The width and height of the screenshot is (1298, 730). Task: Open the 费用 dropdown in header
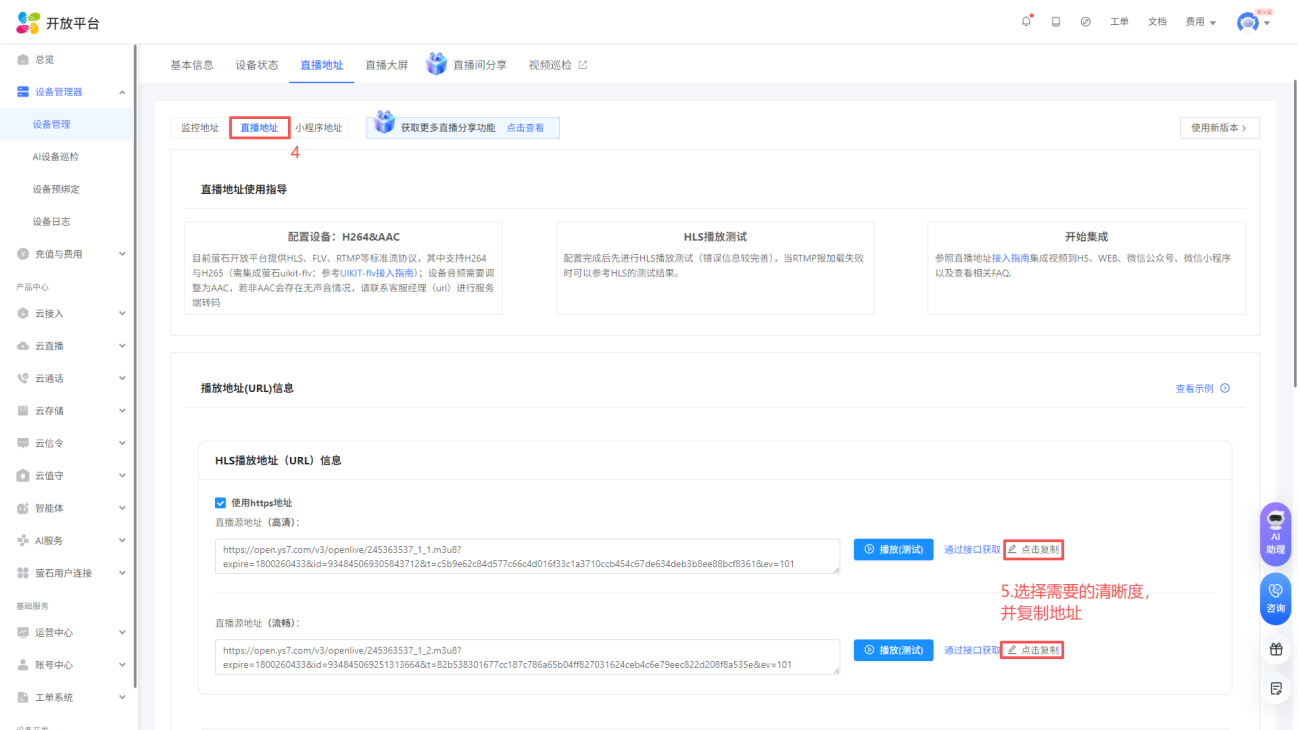click(1200, 22)
